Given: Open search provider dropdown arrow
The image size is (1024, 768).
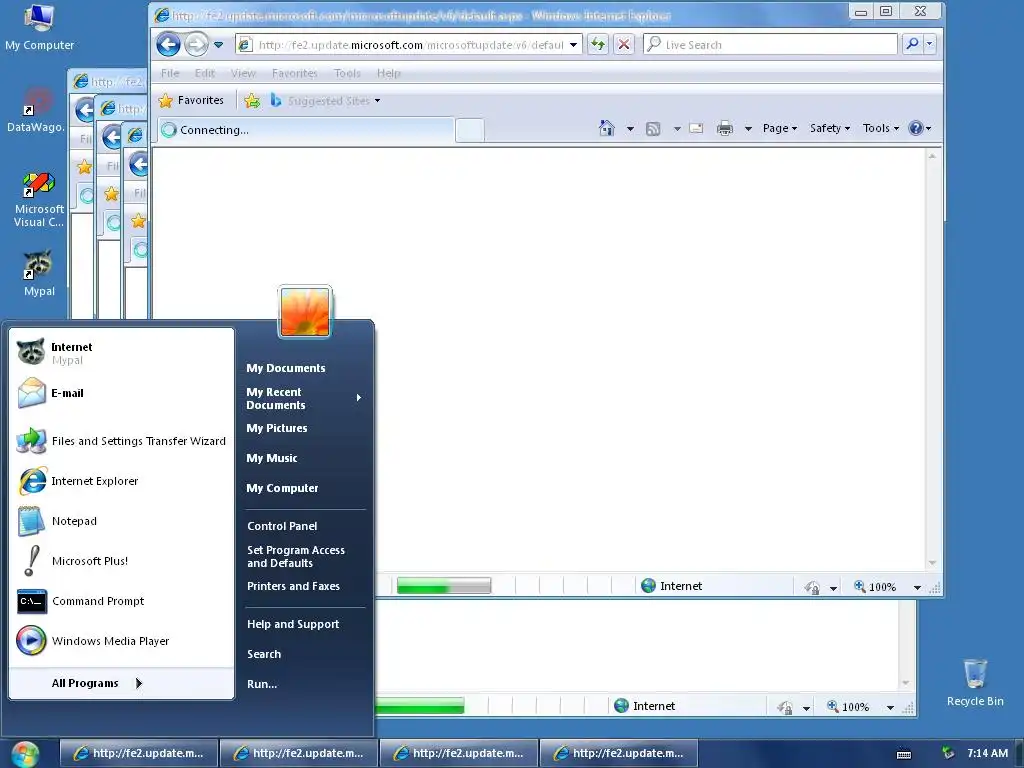Looking at the screenshot, I should (929, 44).
